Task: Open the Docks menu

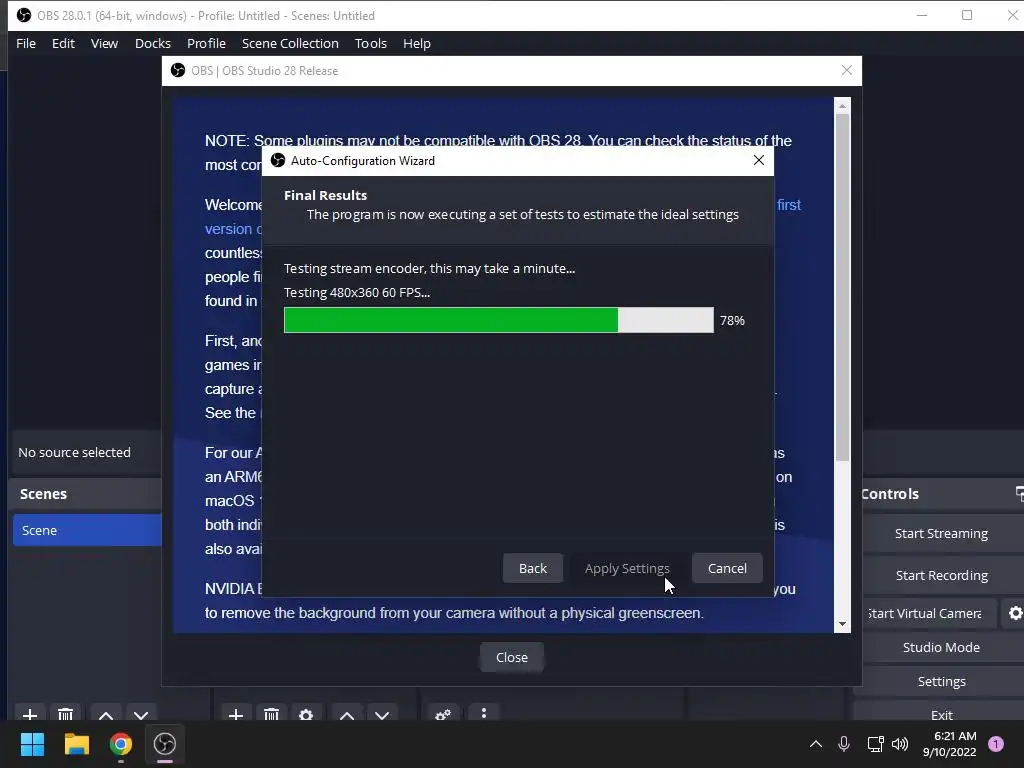Action: click(x=153, y=43)
